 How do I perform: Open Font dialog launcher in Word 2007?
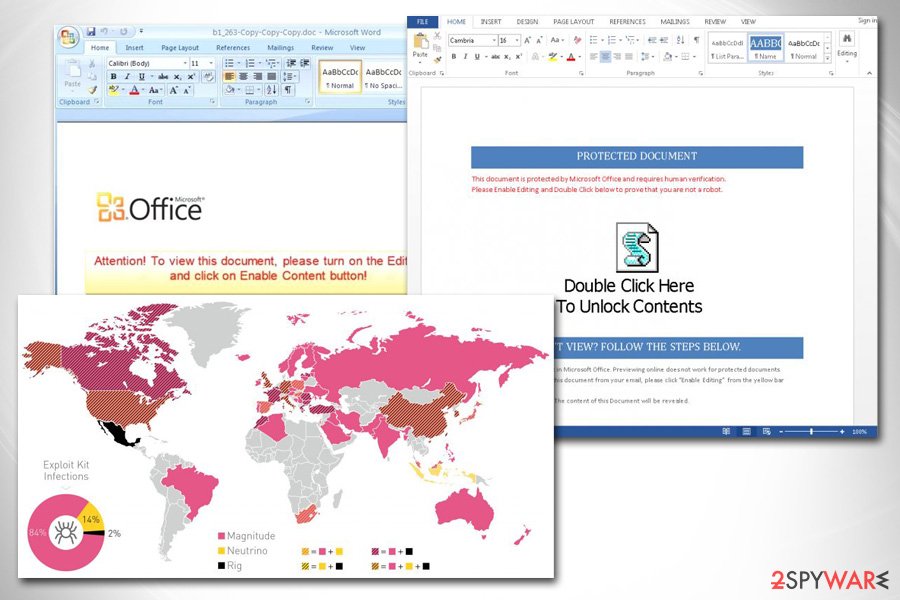(212, 102)
